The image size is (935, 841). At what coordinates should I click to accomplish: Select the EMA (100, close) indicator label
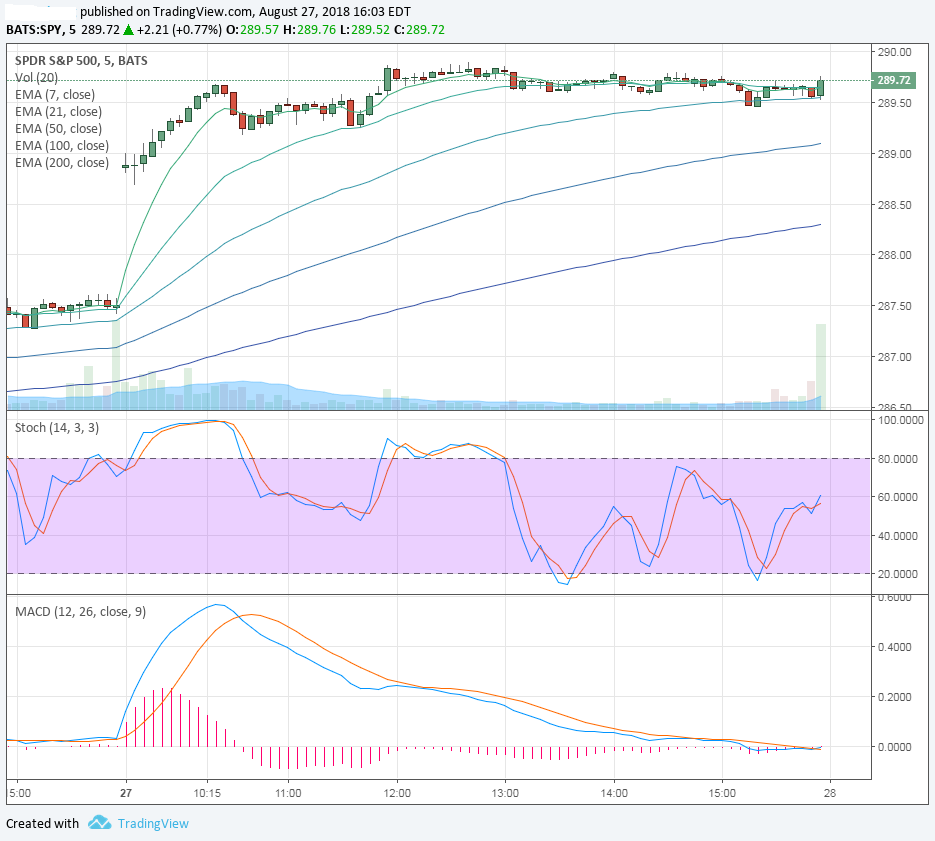(x=62, y=146)
